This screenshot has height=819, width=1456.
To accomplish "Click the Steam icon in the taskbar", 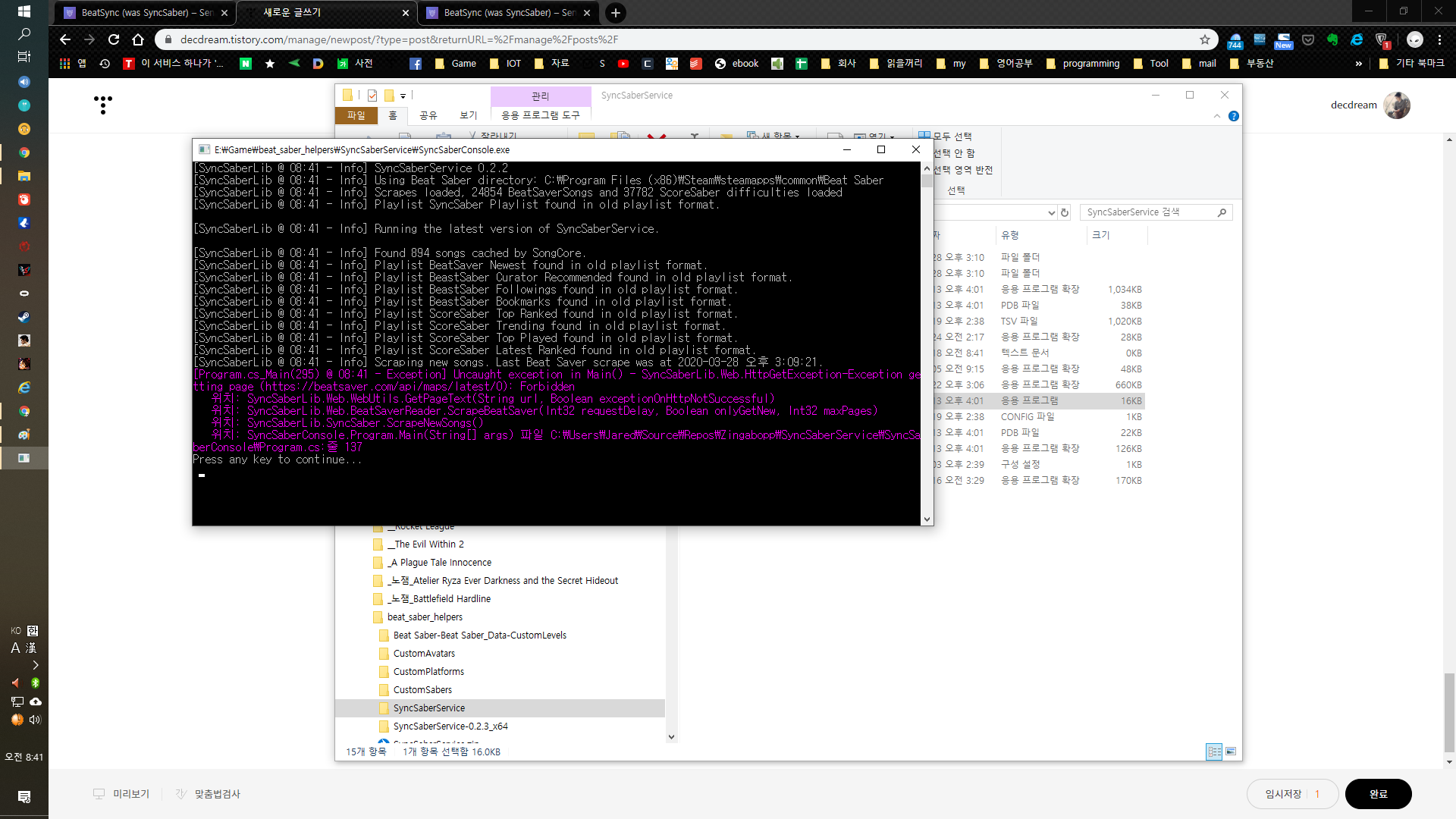I will pyautogui.click(x=24, y=317).
